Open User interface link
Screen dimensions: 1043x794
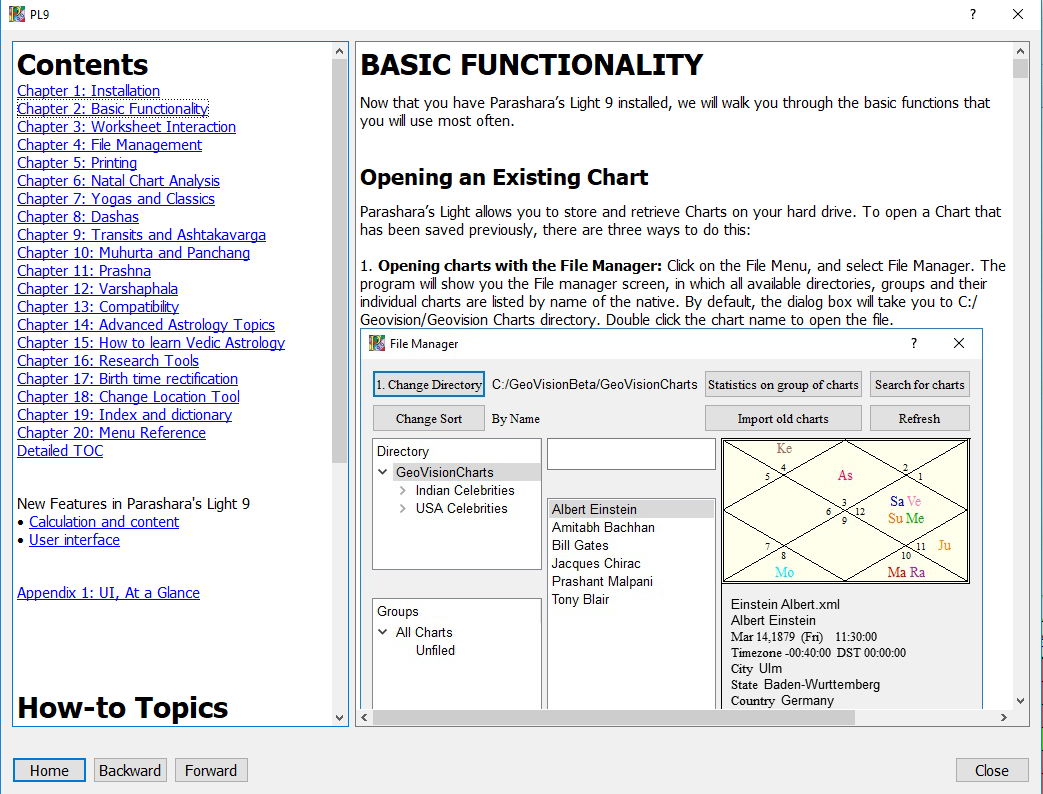point(74,540)
